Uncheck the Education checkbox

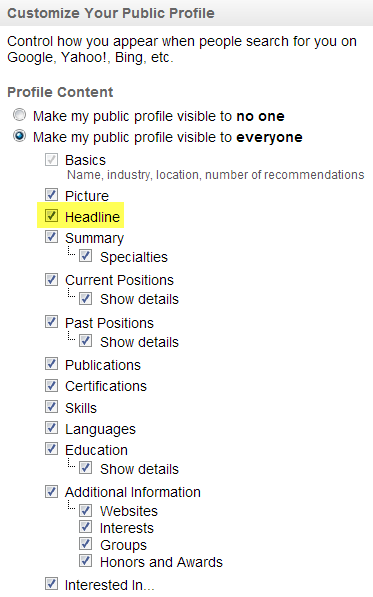(51, 449)
